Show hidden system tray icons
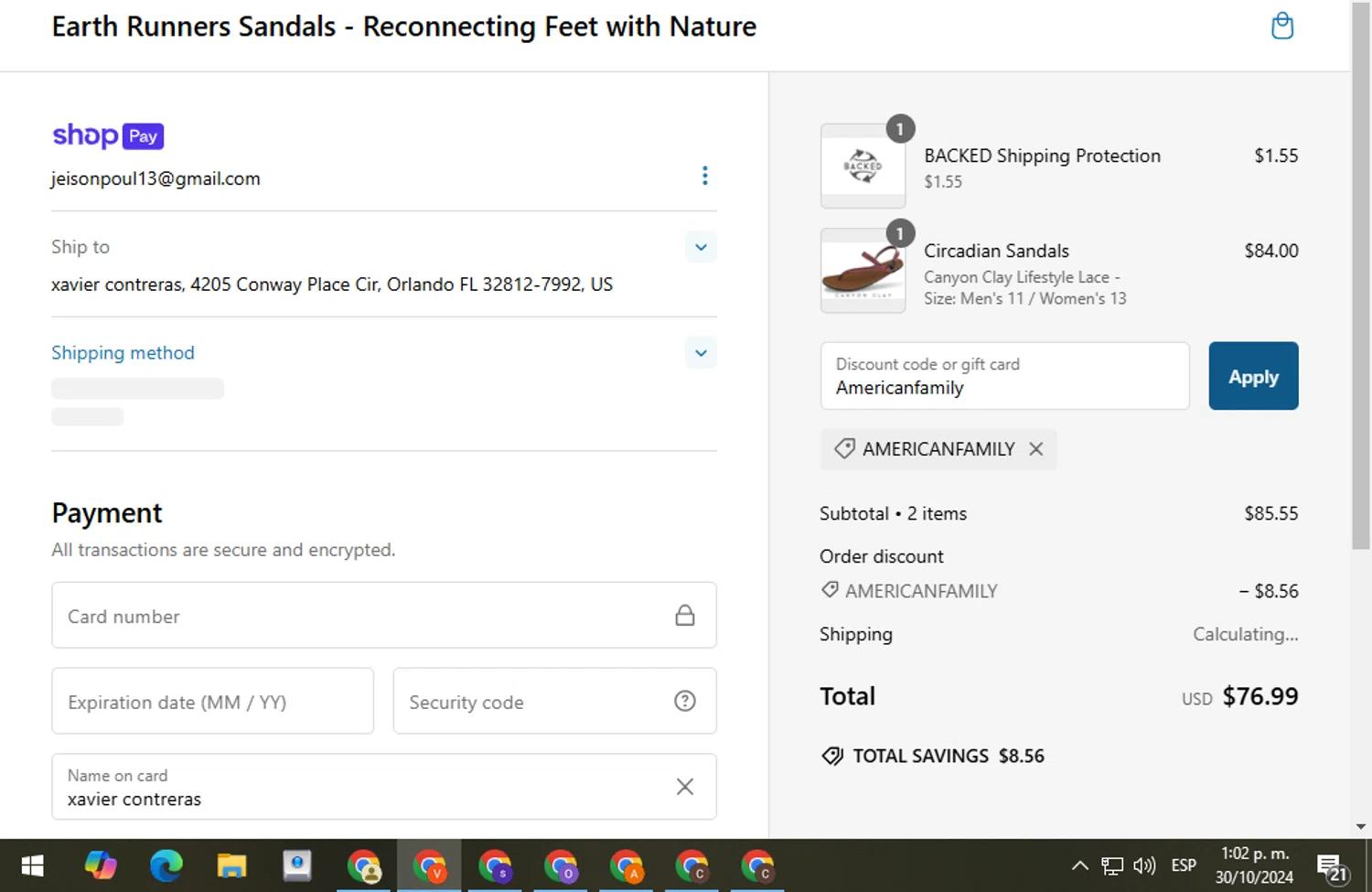Image resolution: width=1372 pixels, height=892 pixels. 1079,865
